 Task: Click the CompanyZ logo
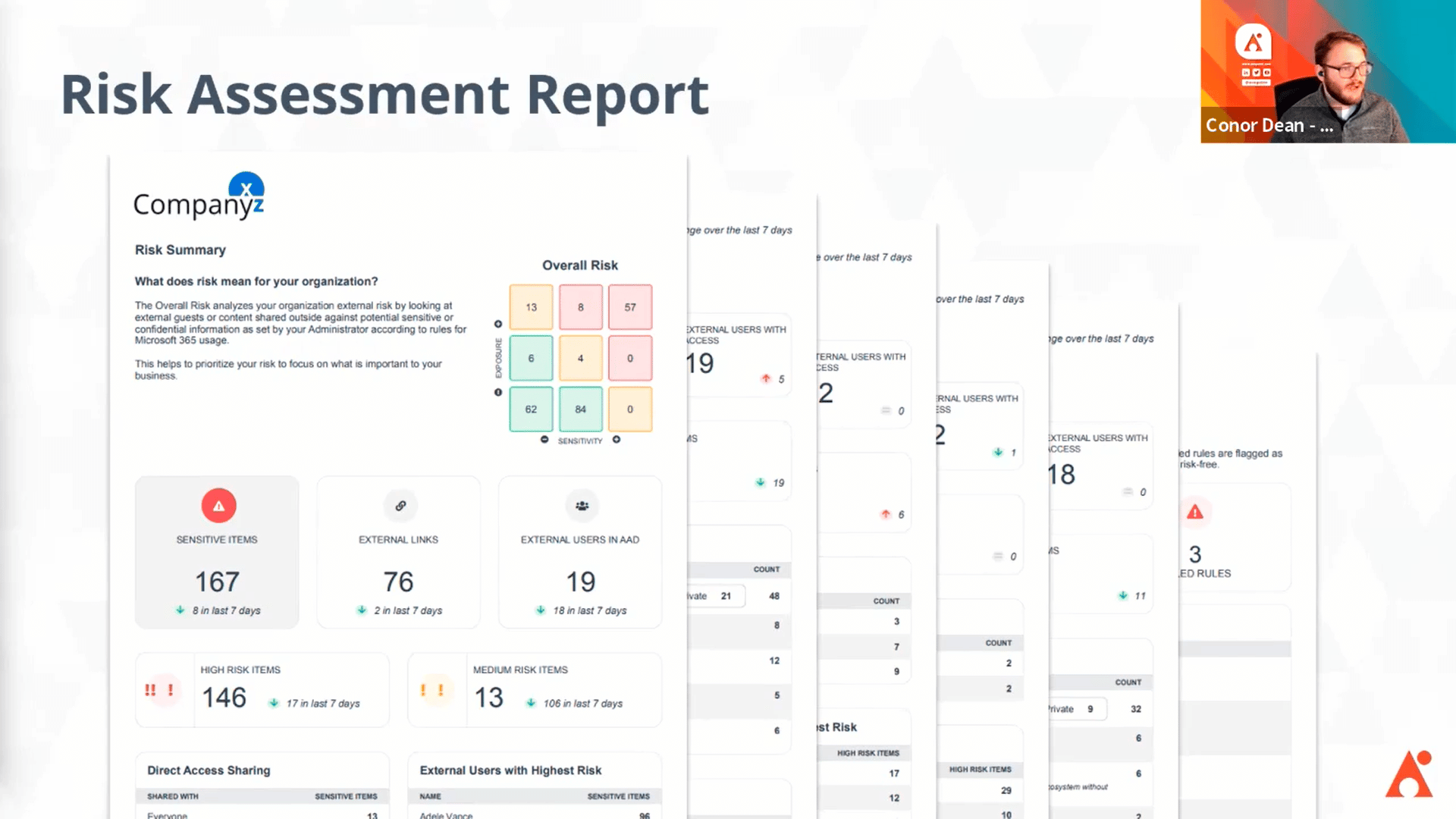[x=199, y=196]
